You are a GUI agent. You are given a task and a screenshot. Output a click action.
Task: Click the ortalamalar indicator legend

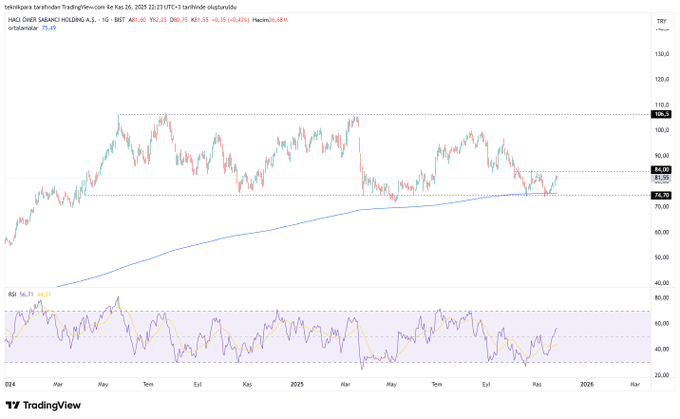23,28
